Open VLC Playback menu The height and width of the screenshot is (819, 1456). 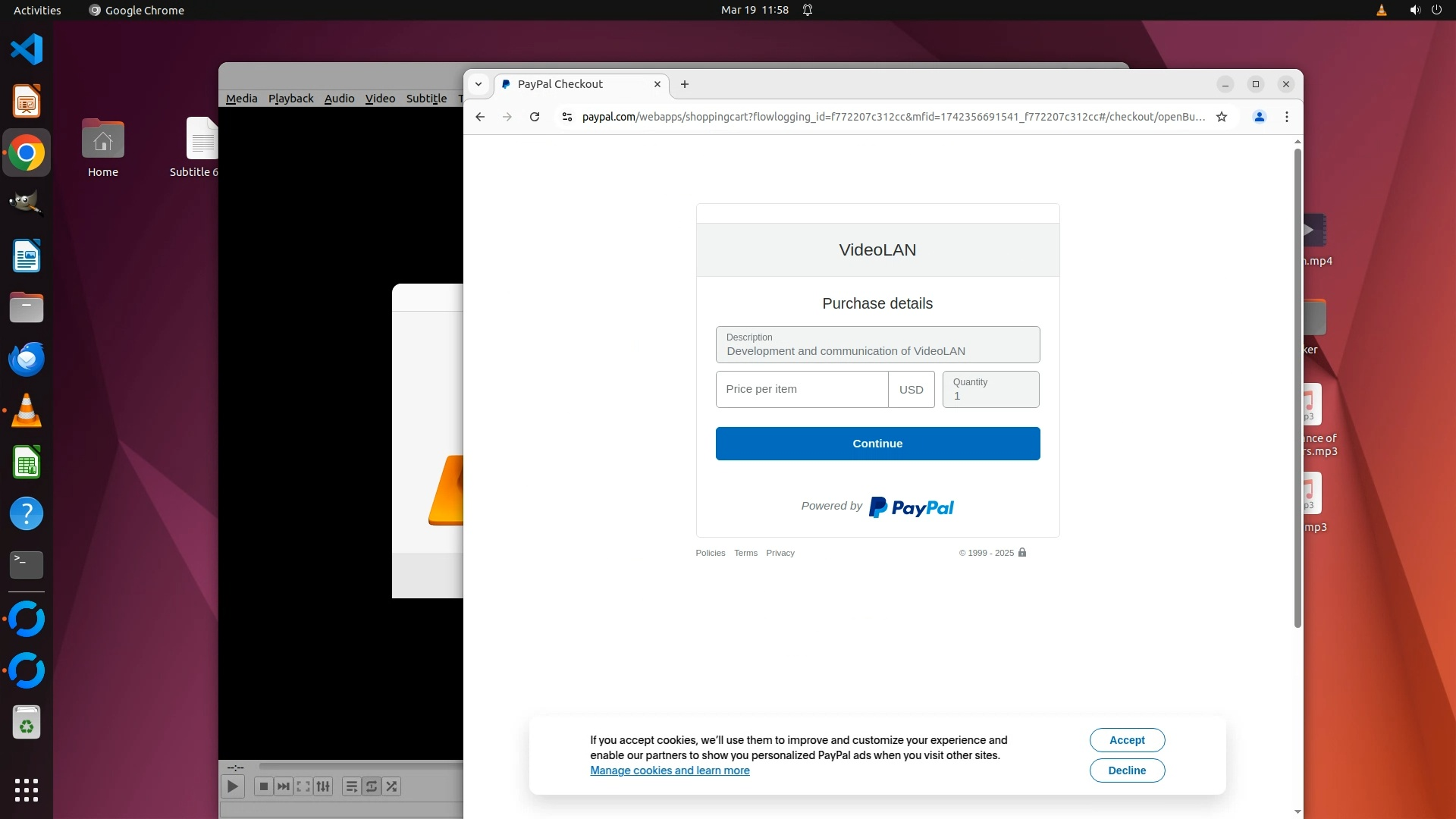pos(290,99)
